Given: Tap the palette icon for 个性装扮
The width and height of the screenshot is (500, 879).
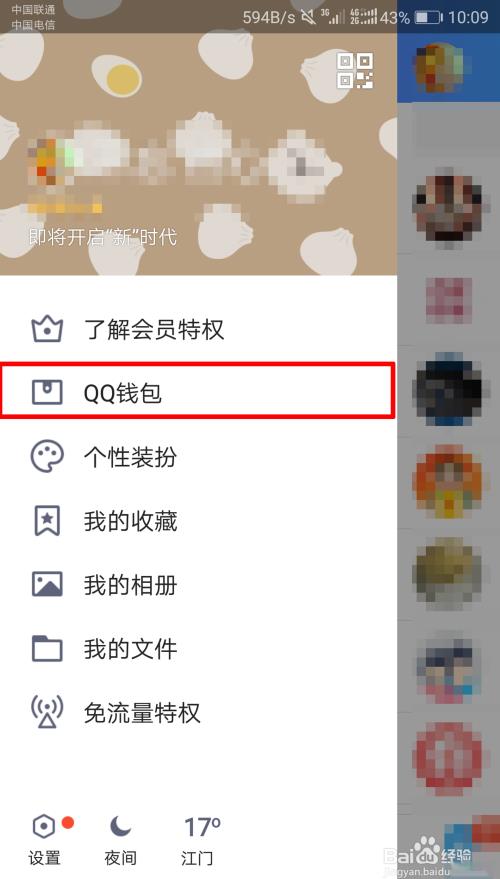Looking at the screenshot, I should click(x=47, y=457).
